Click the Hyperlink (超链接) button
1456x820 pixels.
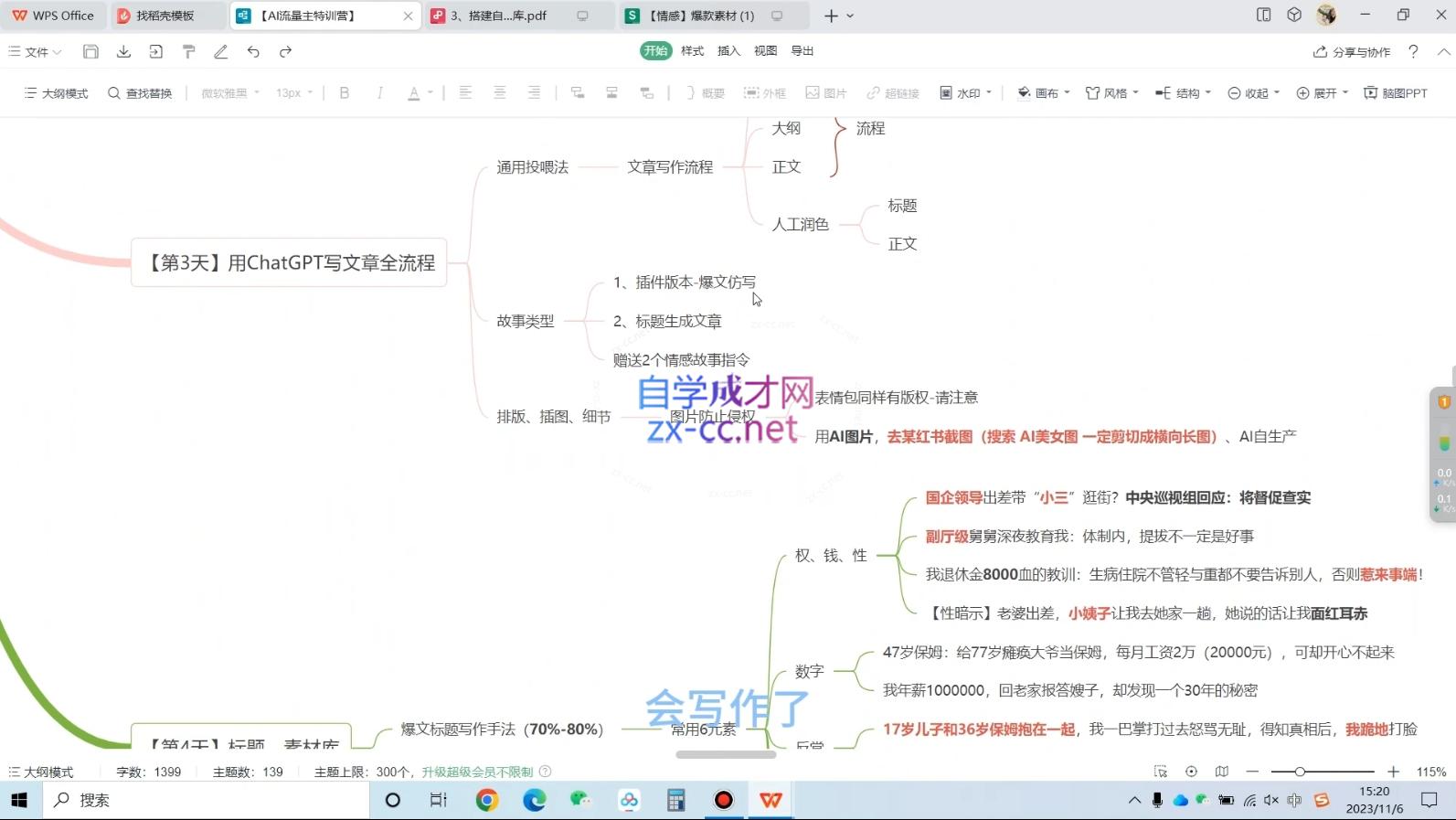893,93
